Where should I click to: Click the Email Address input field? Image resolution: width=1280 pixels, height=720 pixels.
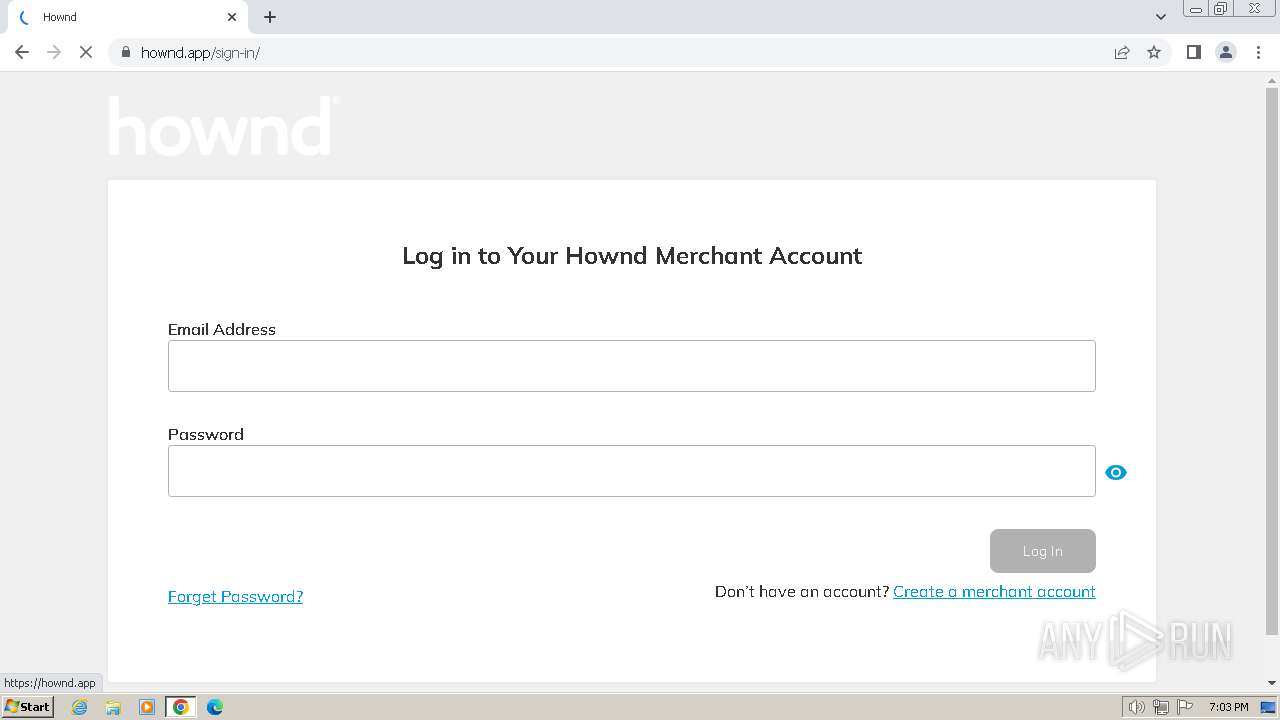coord(632,366)
